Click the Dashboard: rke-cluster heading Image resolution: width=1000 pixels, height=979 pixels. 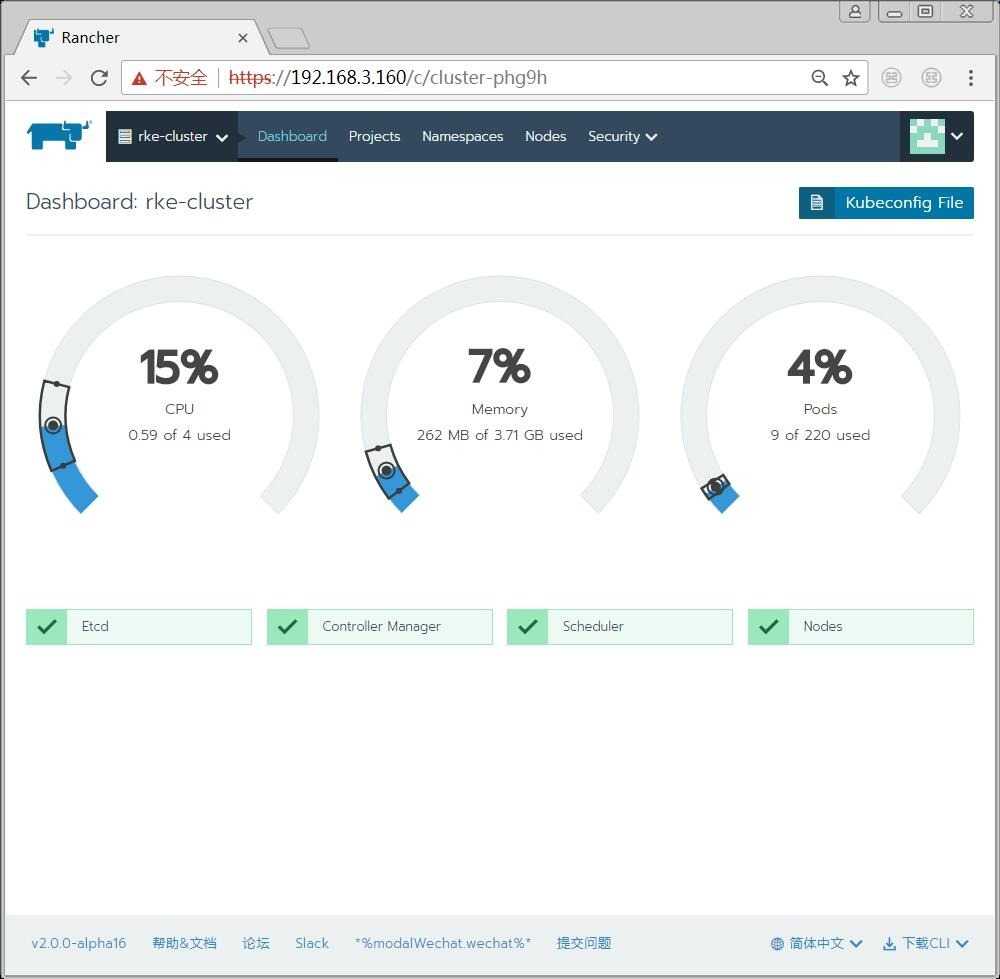point(140,202)
